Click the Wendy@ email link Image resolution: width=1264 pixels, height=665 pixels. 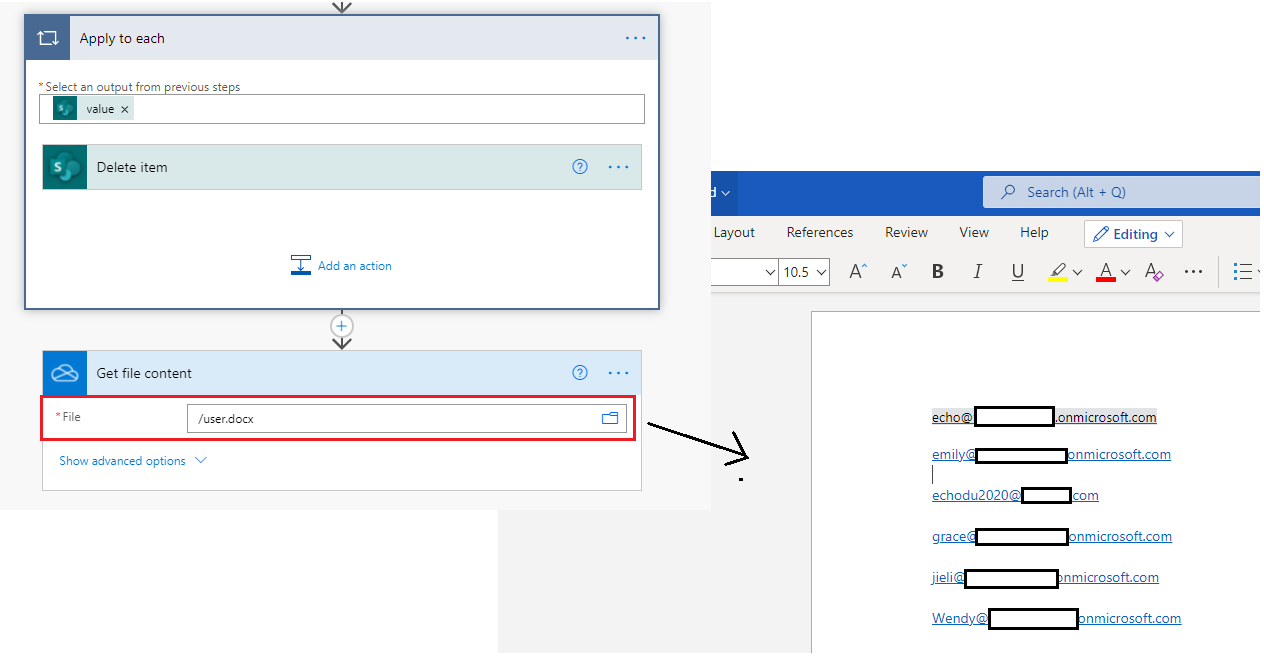(1056, 618)
